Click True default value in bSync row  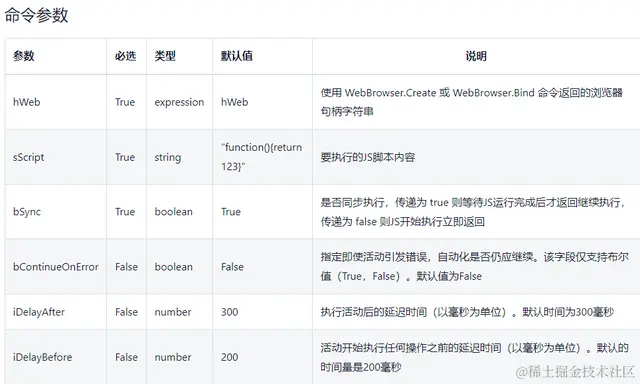point(231,212)
